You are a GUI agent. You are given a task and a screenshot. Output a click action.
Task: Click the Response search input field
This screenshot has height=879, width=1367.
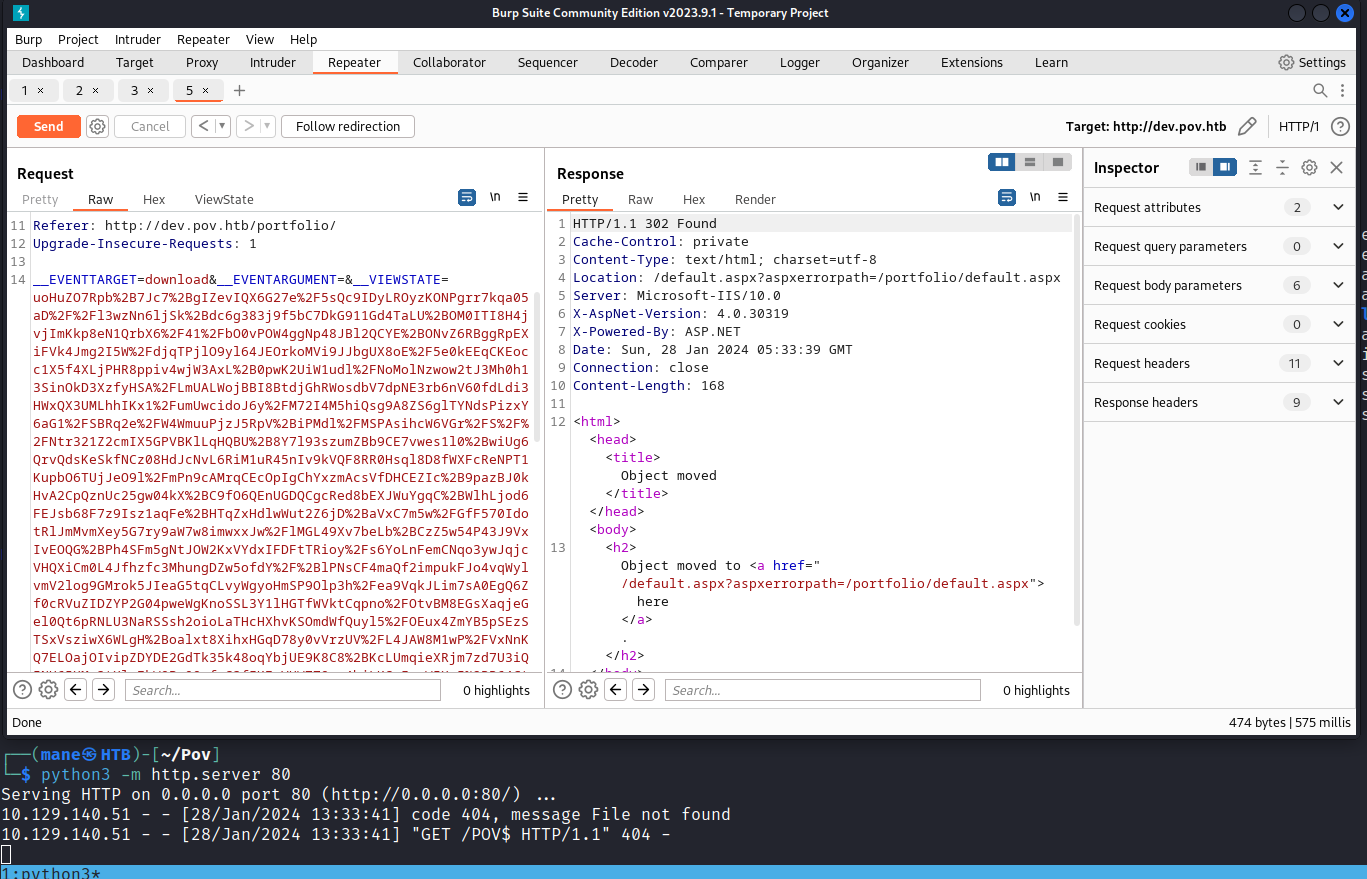point(823,690)
